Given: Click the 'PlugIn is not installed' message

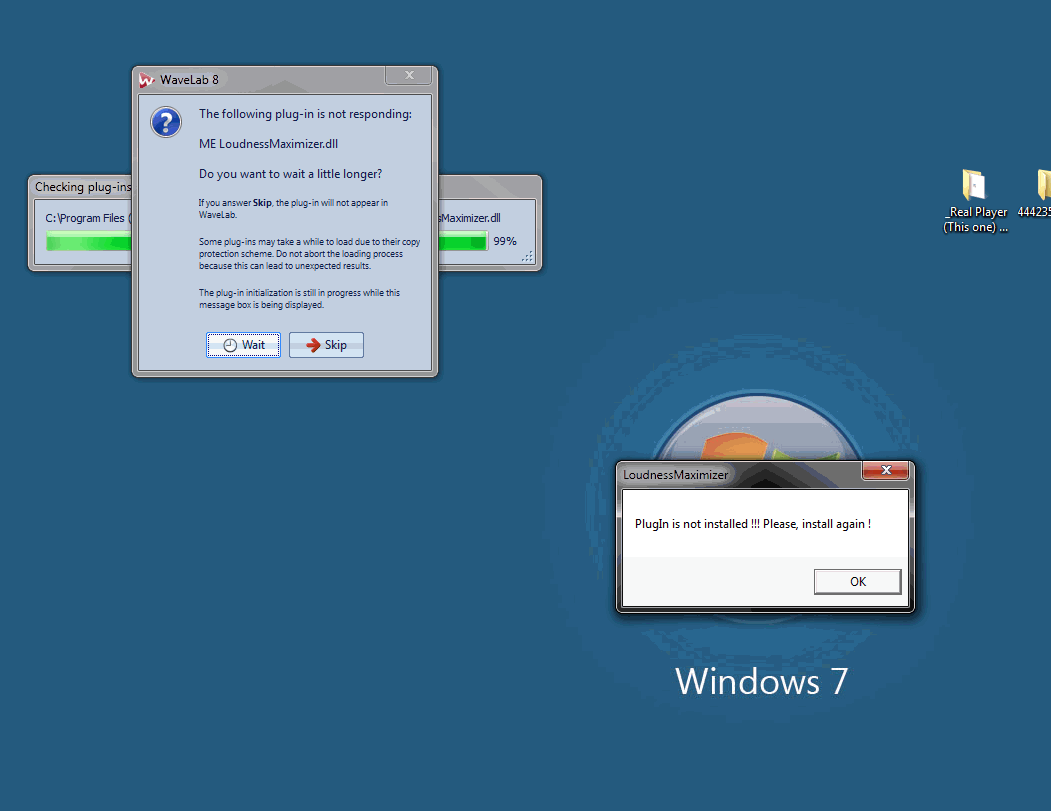Looking at the screenshot, I should [x=753, y=523].
